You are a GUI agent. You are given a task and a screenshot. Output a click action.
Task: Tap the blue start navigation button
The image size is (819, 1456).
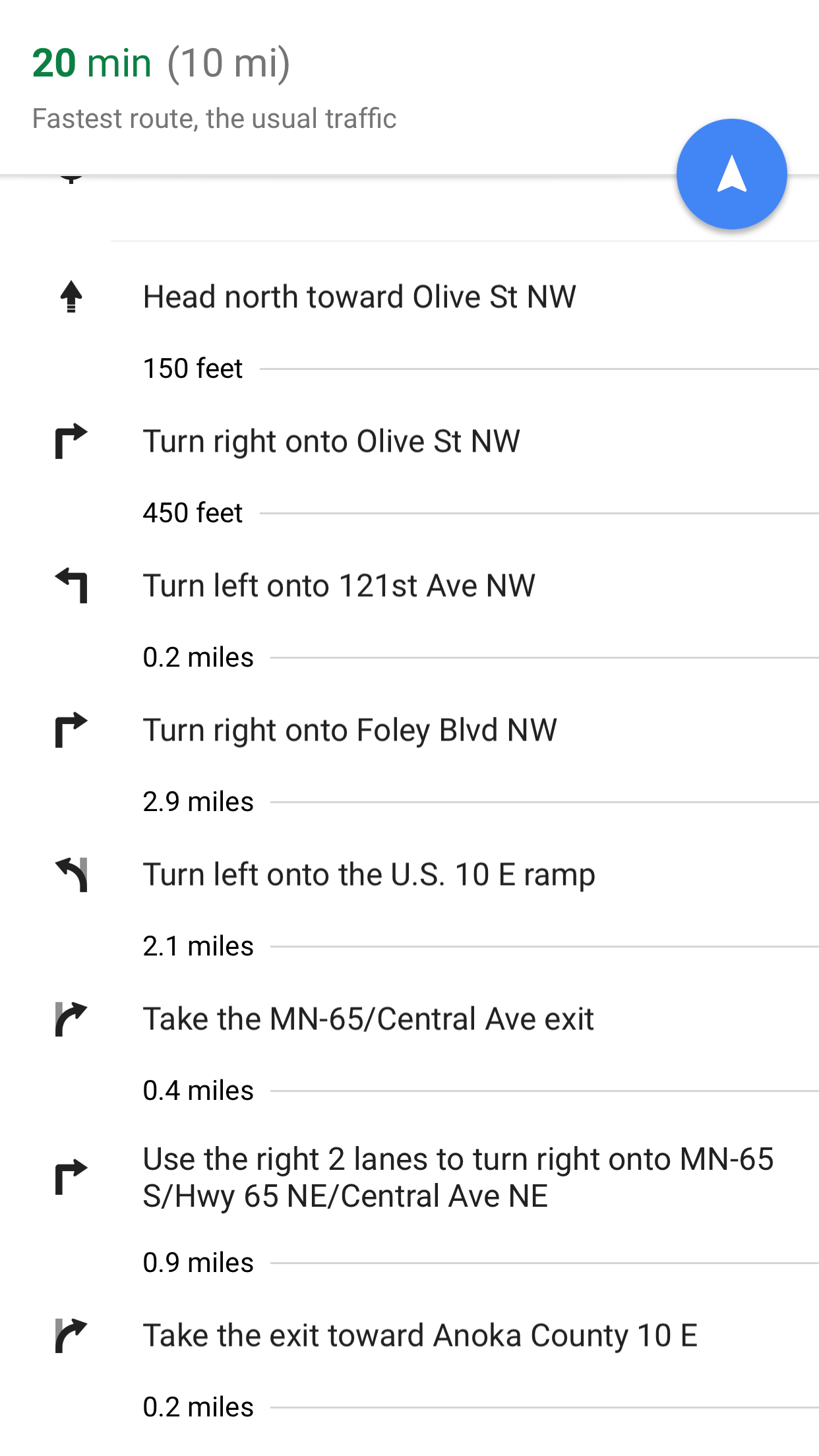(x=731, y=175)
